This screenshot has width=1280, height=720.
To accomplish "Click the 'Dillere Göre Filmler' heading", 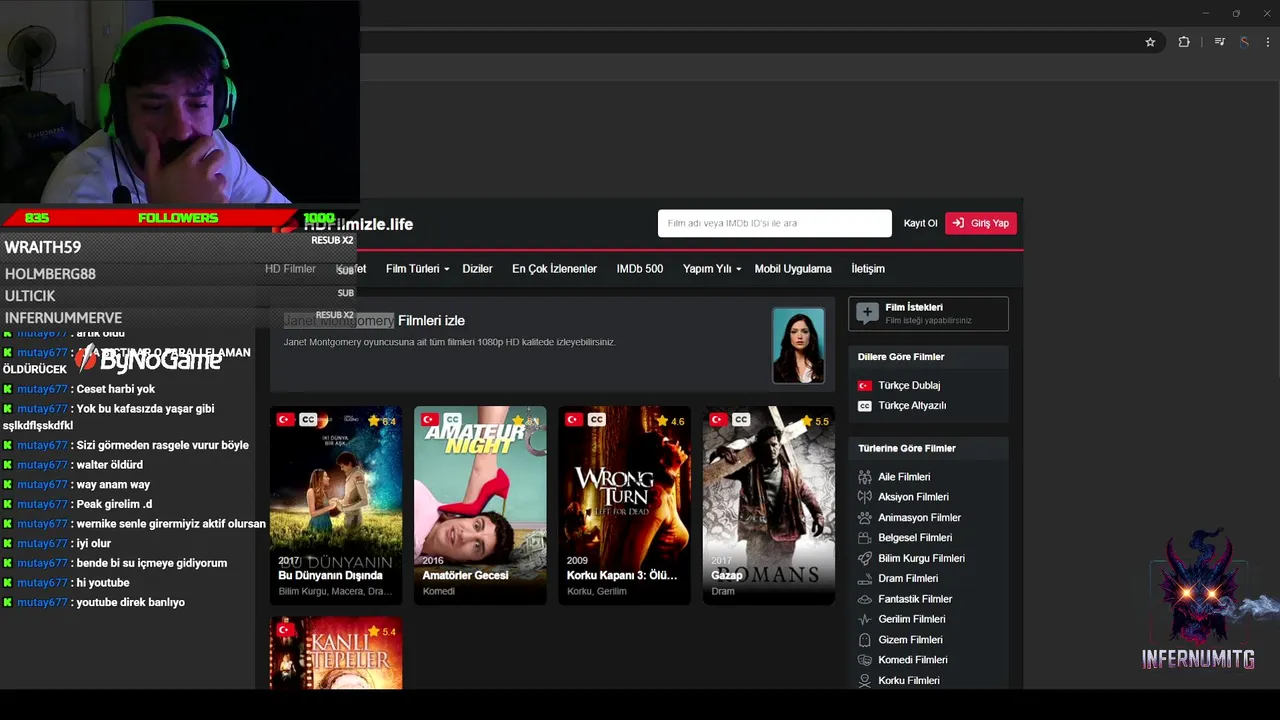I will (901, 357).
